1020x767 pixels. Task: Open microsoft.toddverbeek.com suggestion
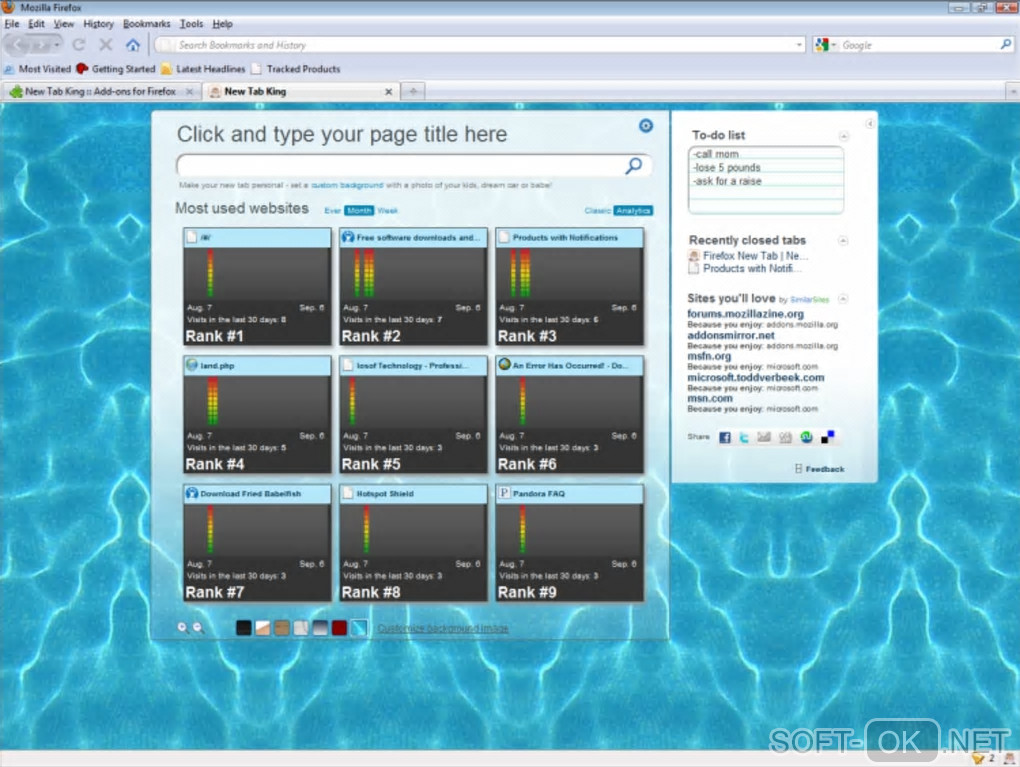click(x=756, y=377)
